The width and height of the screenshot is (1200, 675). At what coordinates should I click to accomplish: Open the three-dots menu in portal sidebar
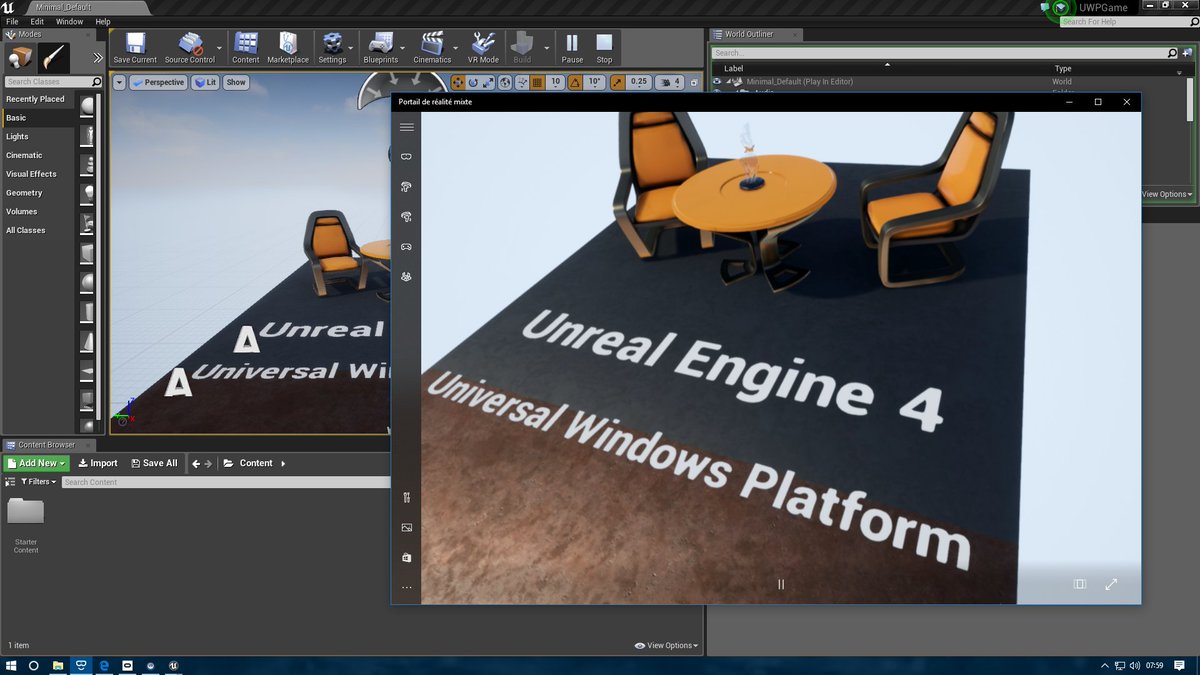[x=406, y=588]
